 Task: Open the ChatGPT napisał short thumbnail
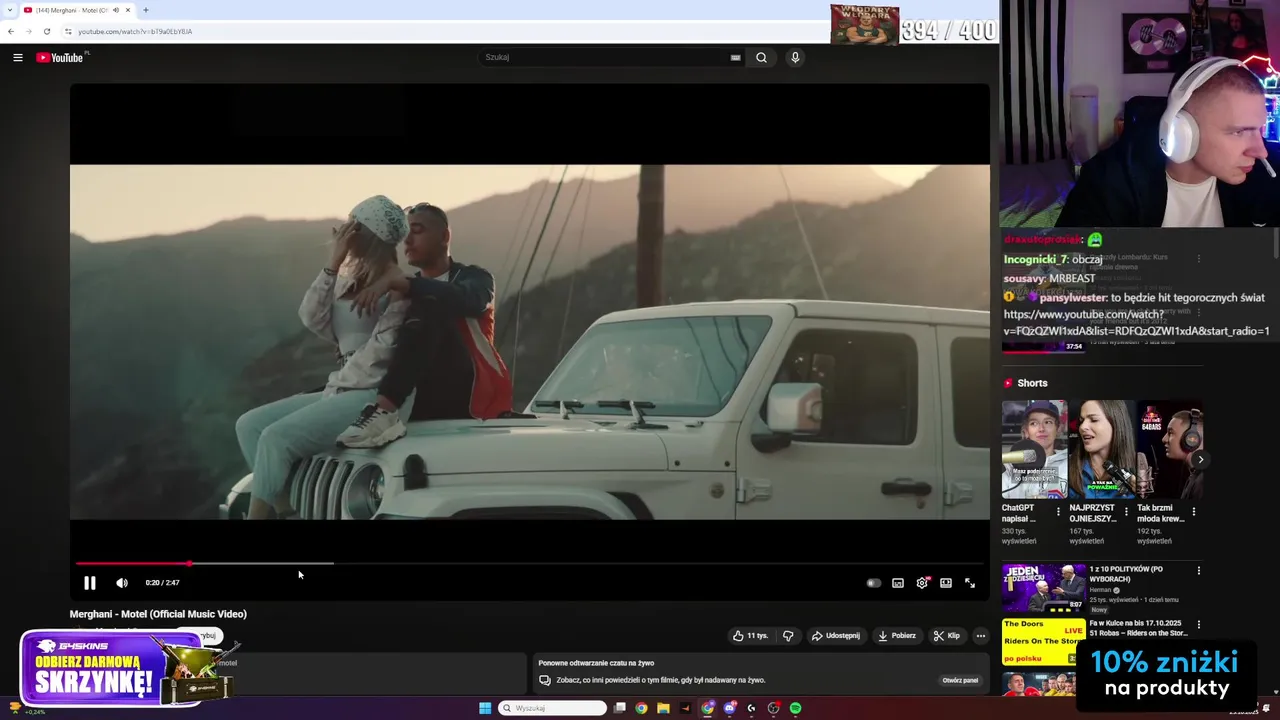pyautogui.click(x=1034, y=449)
